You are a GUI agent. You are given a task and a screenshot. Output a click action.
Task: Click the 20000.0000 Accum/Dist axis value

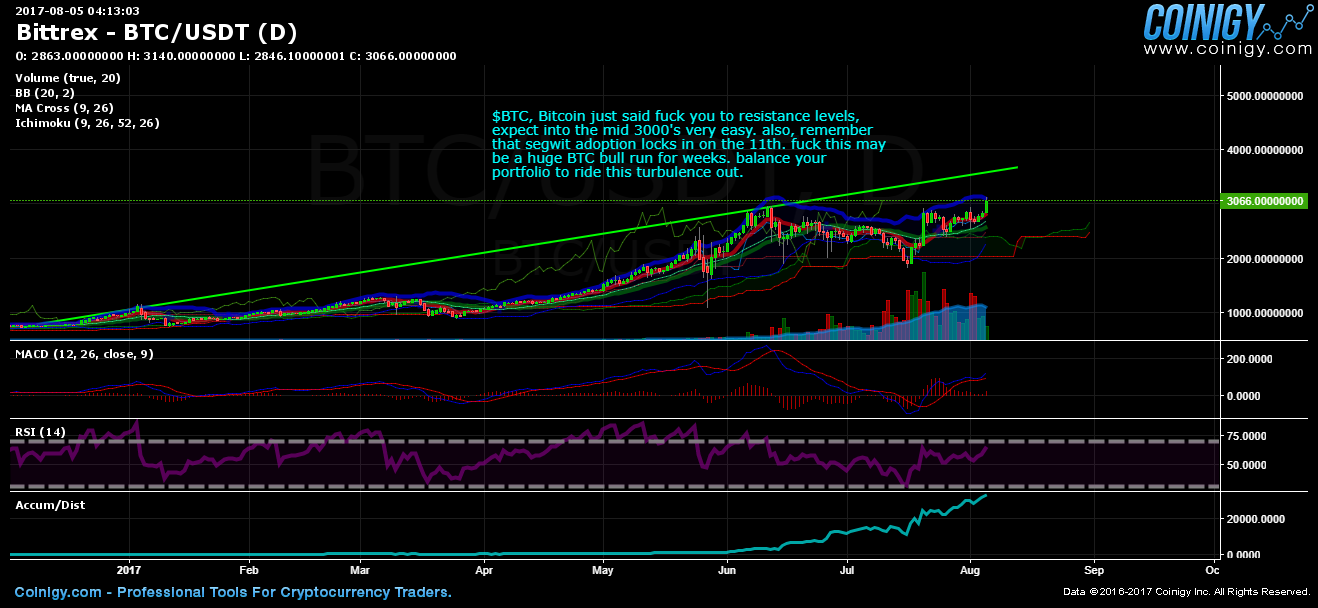pyautogui.click(x=1254, y=520)
